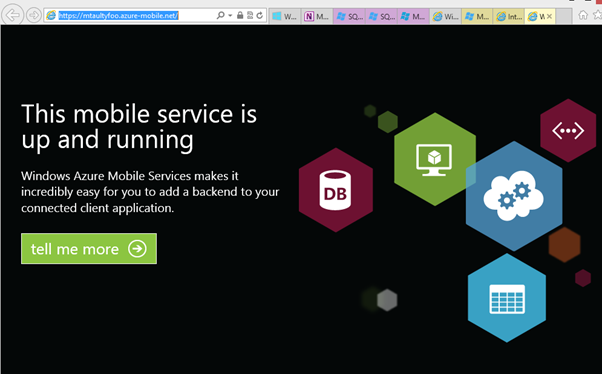Go back with the browser back arrow
This screenshot has height=374, width=602.
(12, 15)
